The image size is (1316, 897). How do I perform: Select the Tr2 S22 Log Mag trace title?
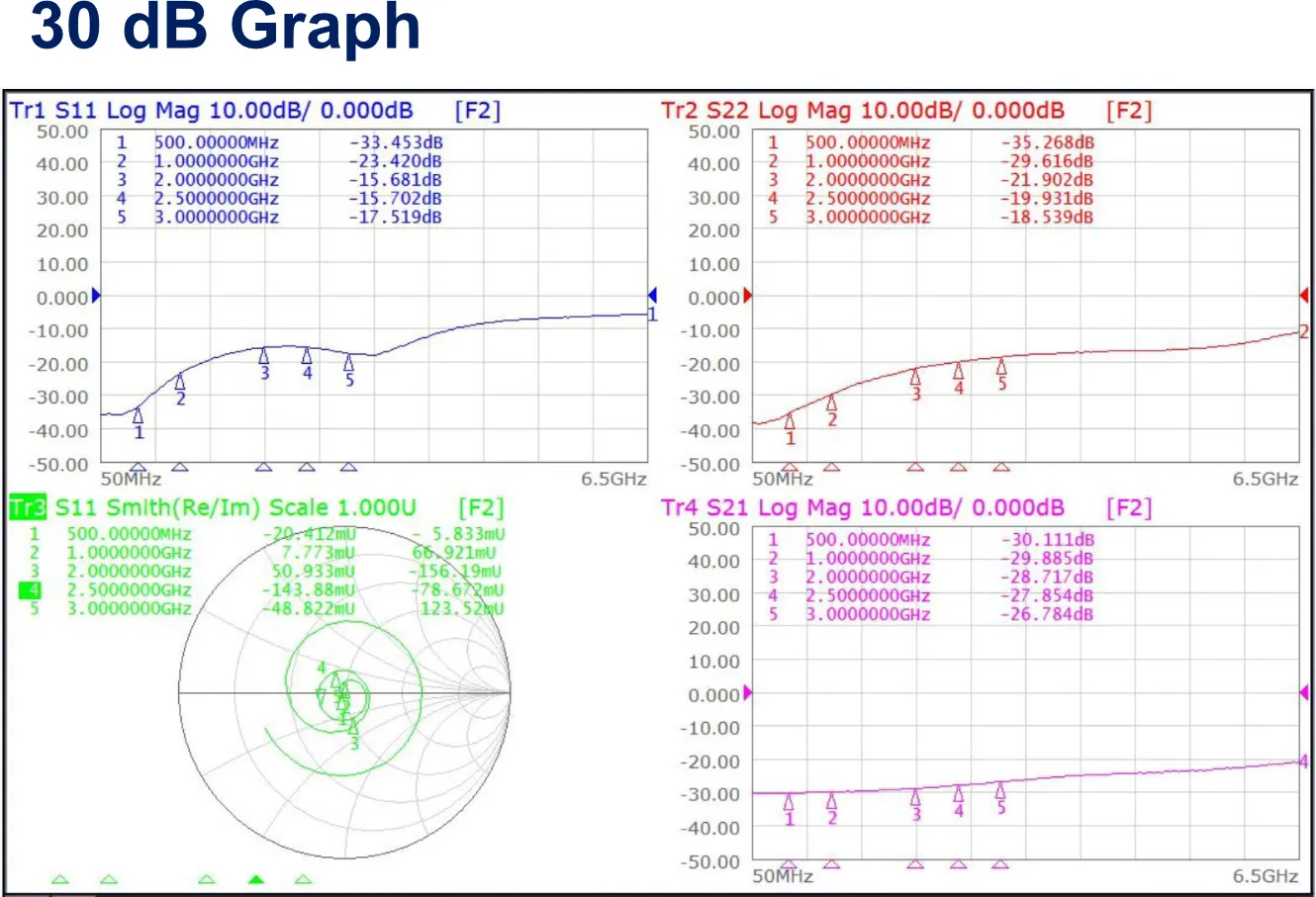point(863,111)
